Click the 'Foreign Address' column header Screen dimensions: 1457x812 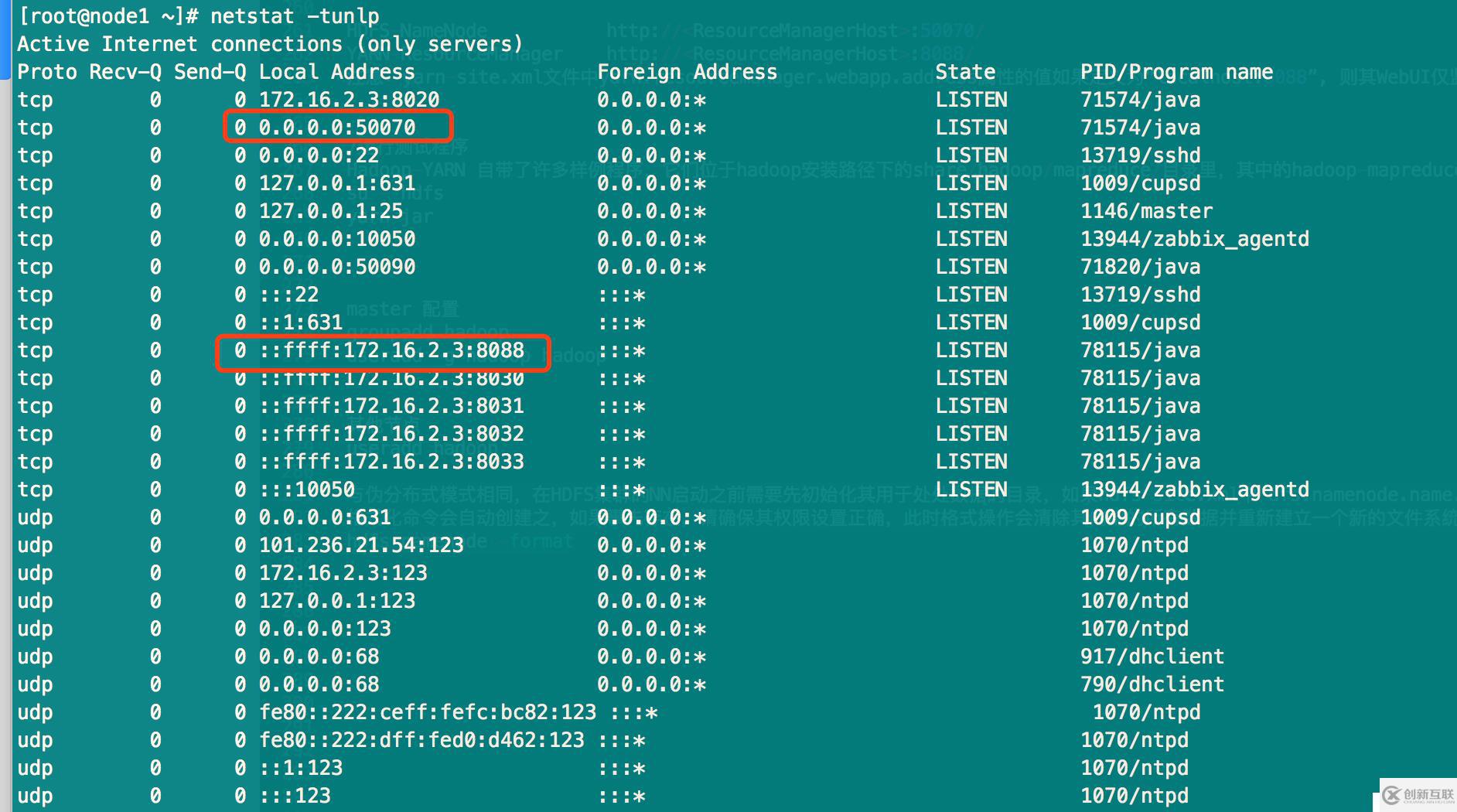tap(687, 72)
